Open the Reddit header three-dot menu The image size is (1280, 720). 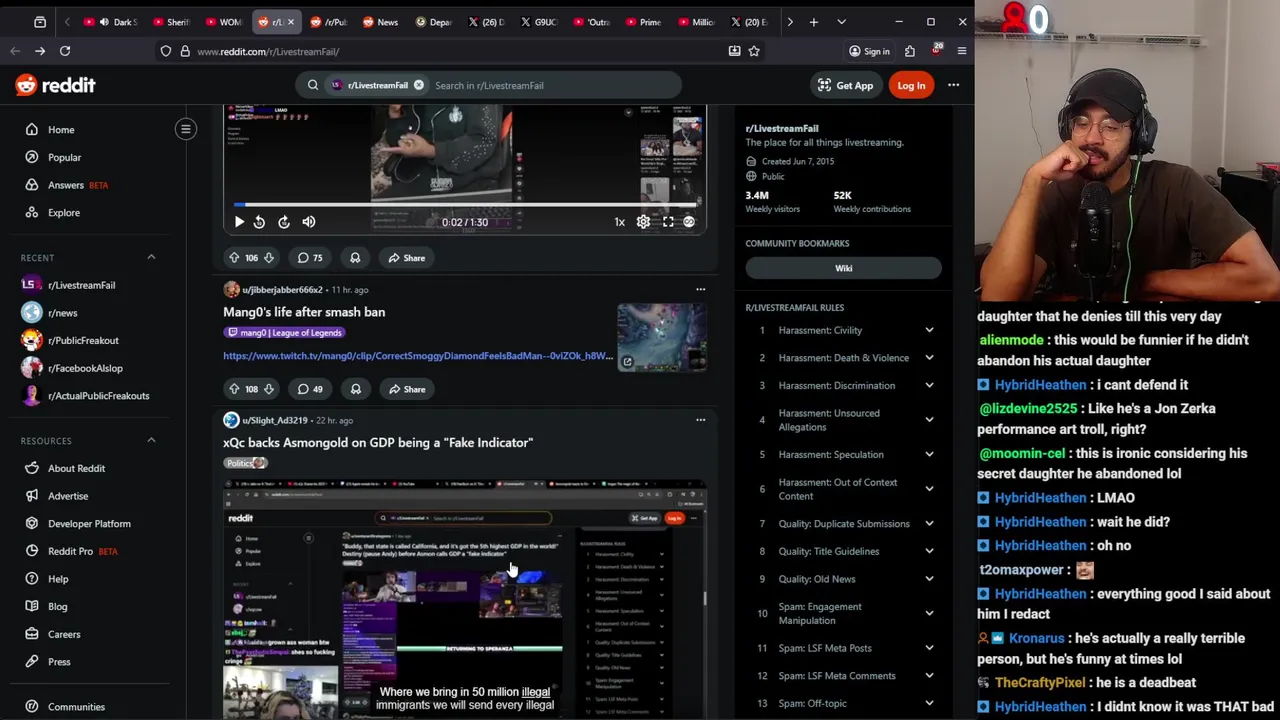953,86
